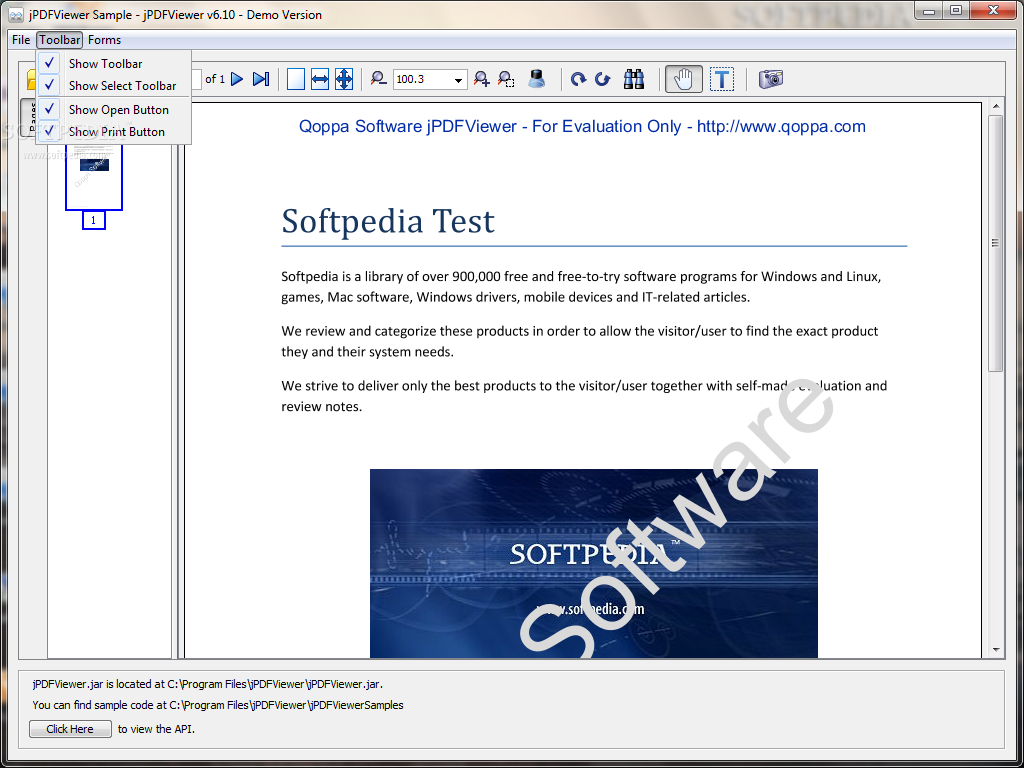This screenshot has width=1024, height=768.
Task: Rotate page counterclockwise
Action: [x=603, y=80]
